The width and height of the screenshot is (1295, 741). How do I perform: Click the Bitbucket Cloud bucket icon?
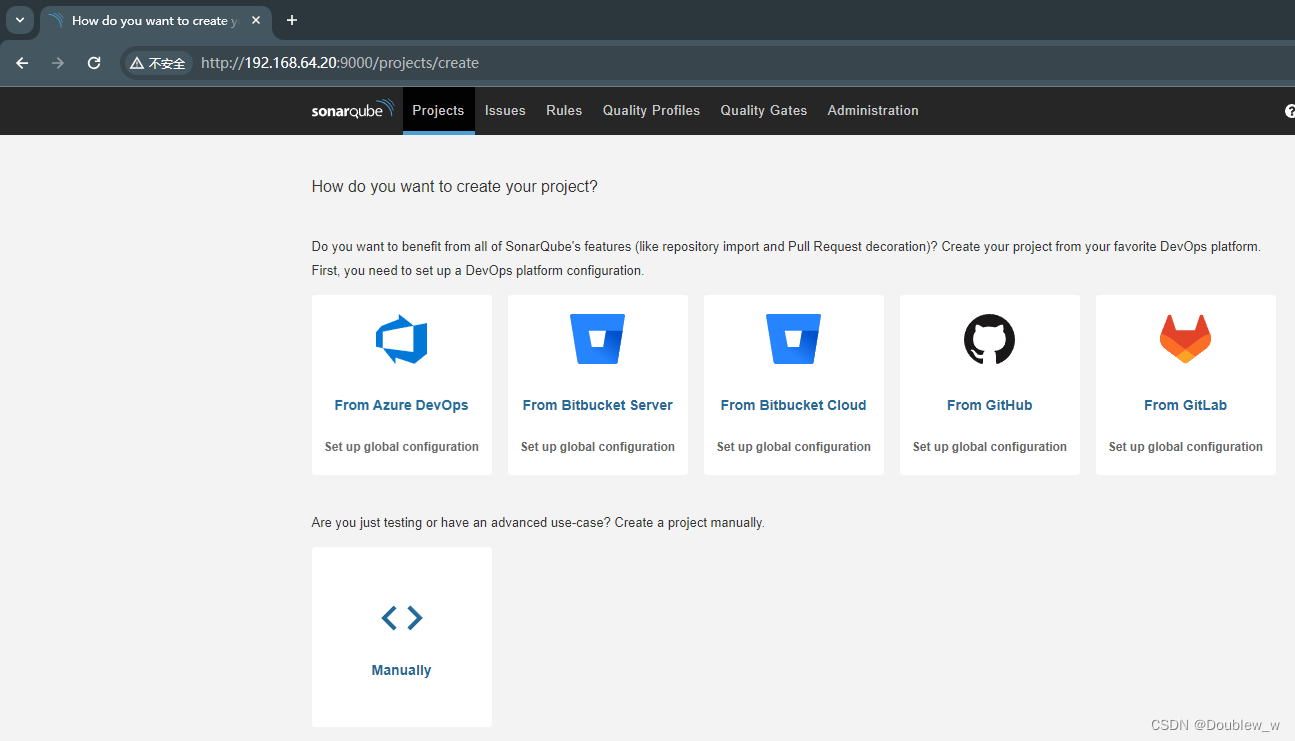coord(793,339)
